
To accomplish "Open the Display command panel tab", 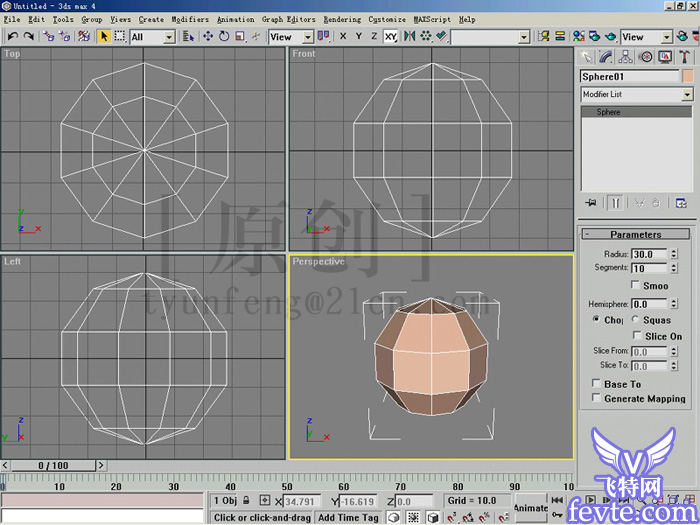I will (x=665, y=57).
